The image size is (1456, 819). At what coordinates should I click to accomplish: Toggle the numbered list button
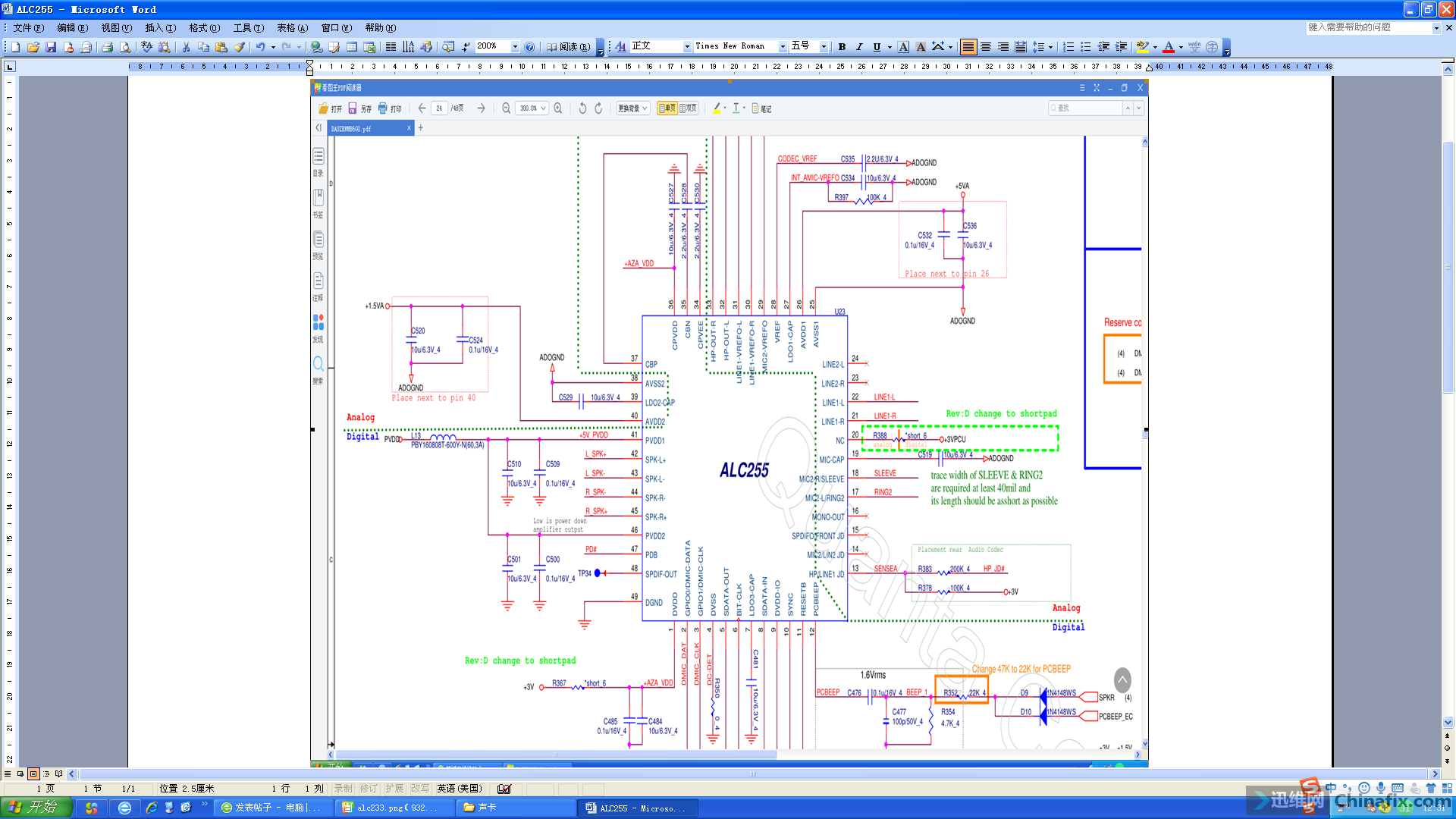(1068, 47)
